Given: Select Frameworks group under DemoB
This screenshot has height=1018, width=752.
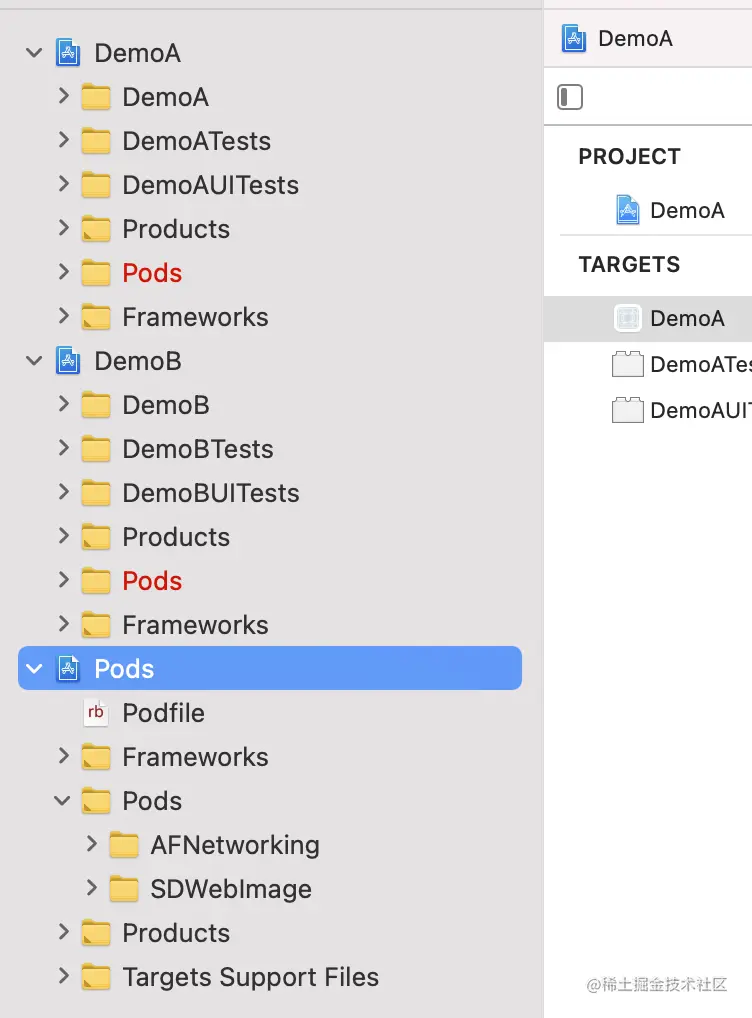Looking at the screenshot, I should (x=195, y=625).
